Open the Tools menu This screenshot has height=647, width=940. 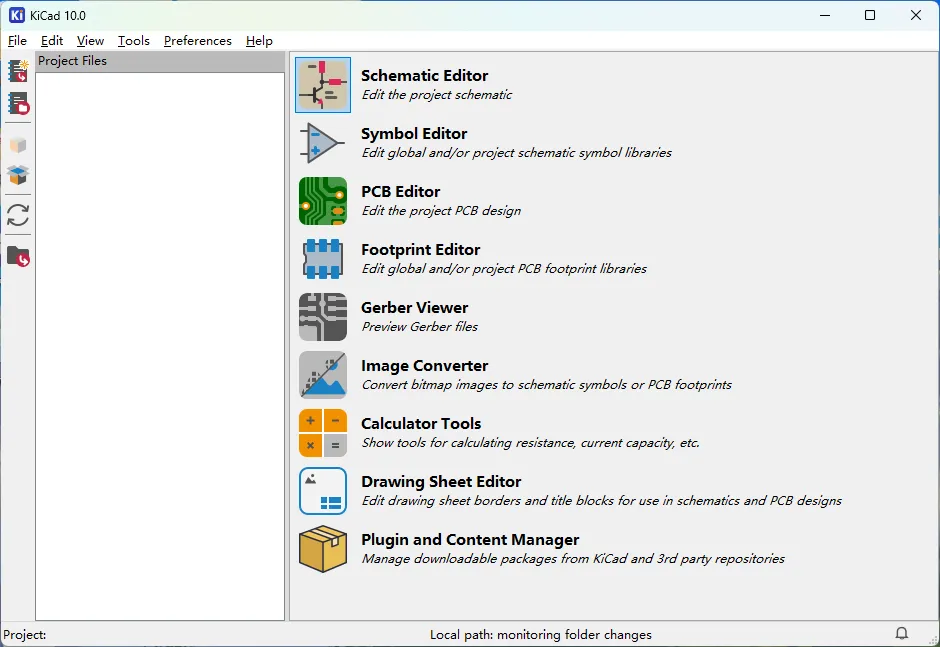[x=133, y=41]
